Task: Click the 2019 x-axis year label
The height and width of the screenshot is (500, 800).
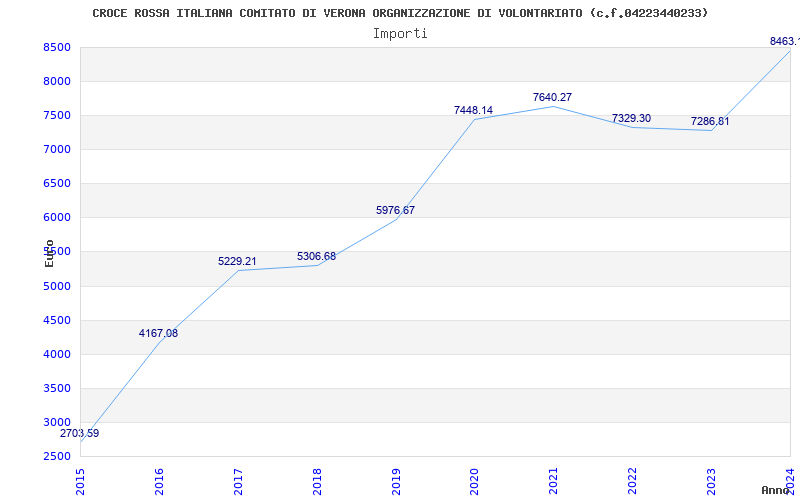Action: click(x=396, y=482)
